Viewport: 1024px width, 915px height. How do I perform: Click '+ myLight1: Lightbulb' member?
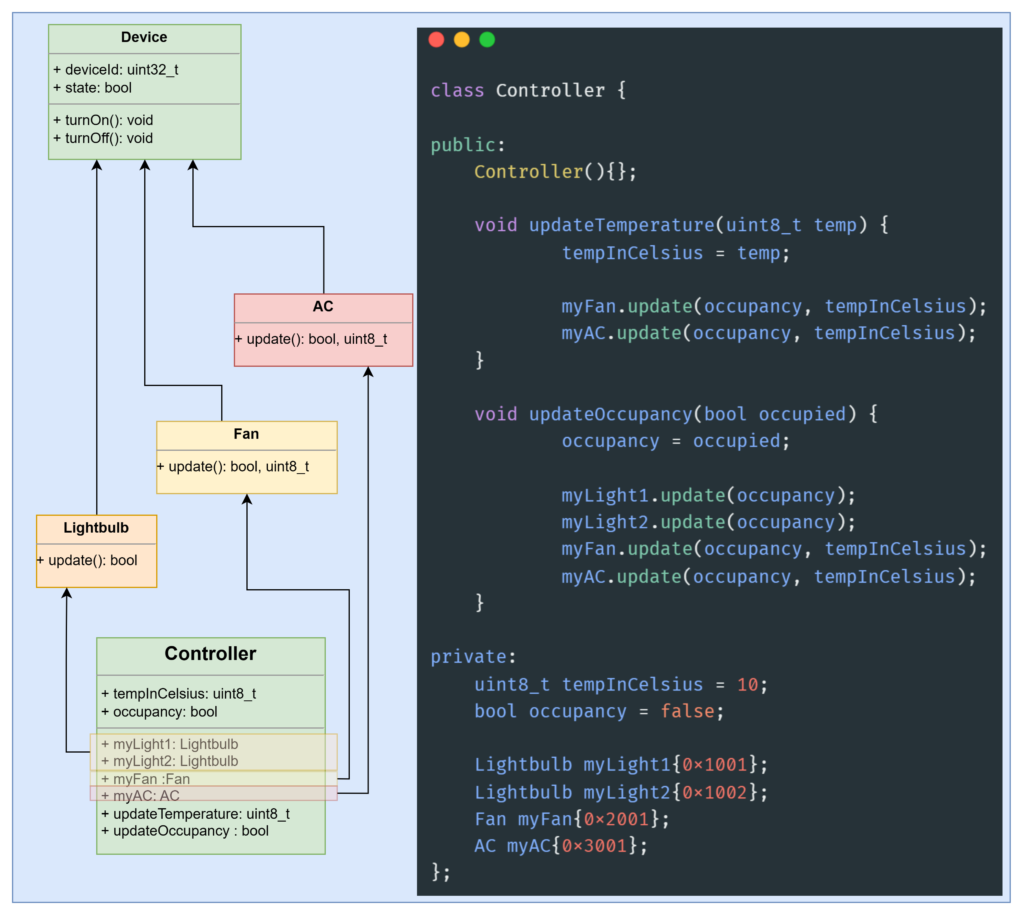(170, 745)
